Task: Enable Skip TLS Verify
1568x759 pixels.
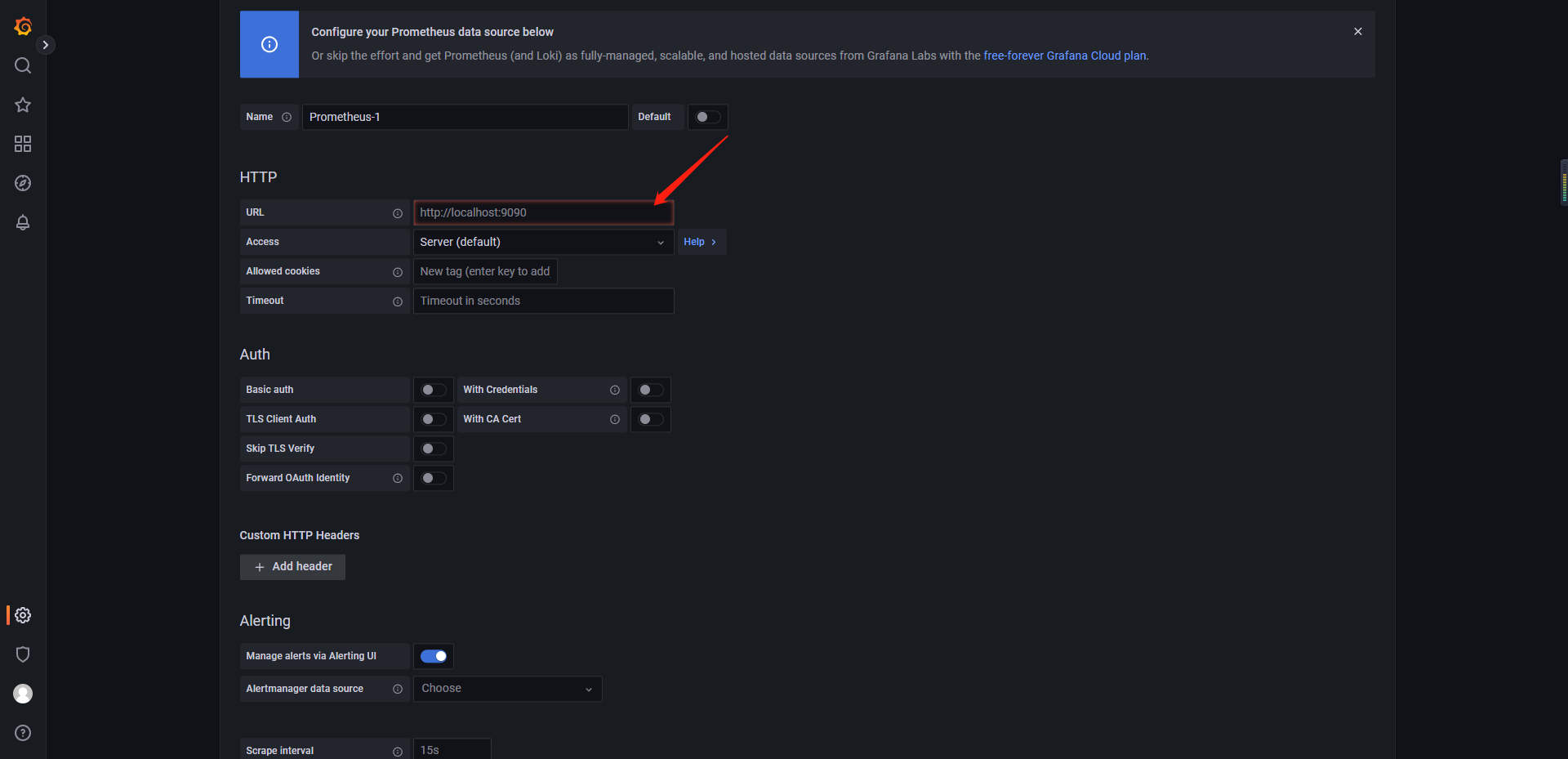Action: pyautogui.click(x=433, y=448)
